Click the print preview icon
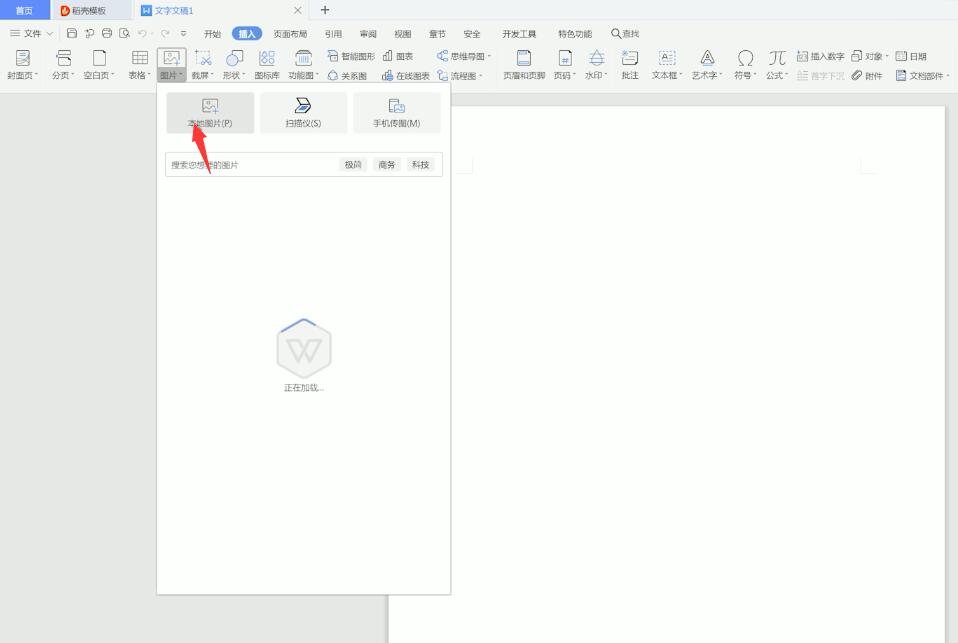This screenshot has width=958, height=643. (125, 34)
